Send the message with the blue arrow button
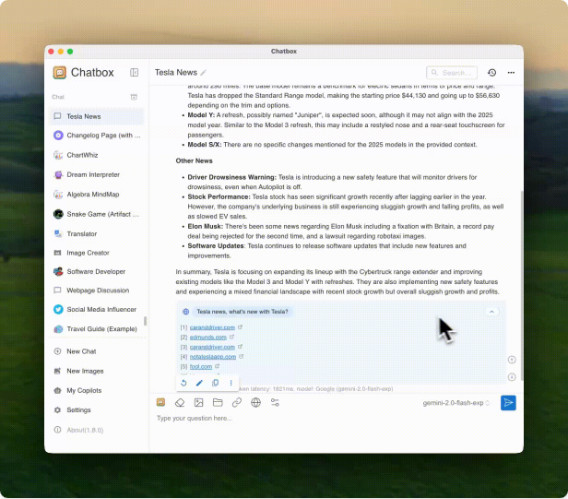Screen dimensions: 568x499 [x=508, y=403]
